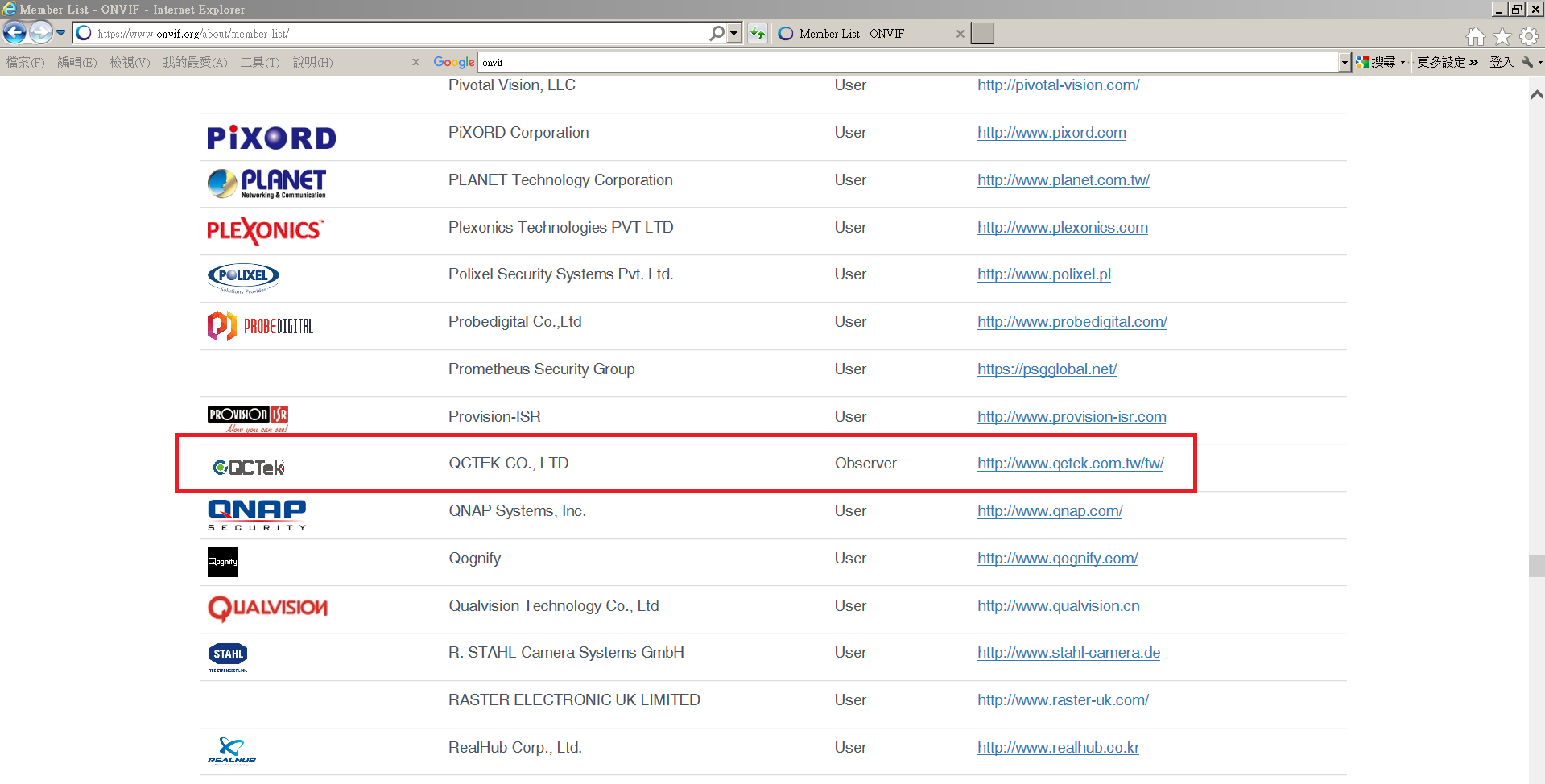
Task: Open the 編輯(E) menu
Action: point(76,62)
